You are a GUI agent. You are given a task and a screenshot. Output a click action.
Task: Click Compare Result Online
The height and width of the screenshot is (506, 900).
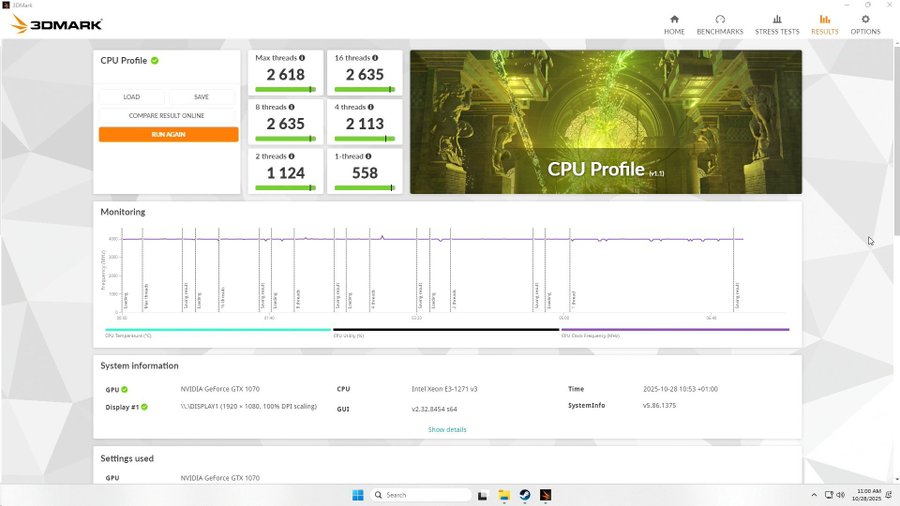pos(168,115)
